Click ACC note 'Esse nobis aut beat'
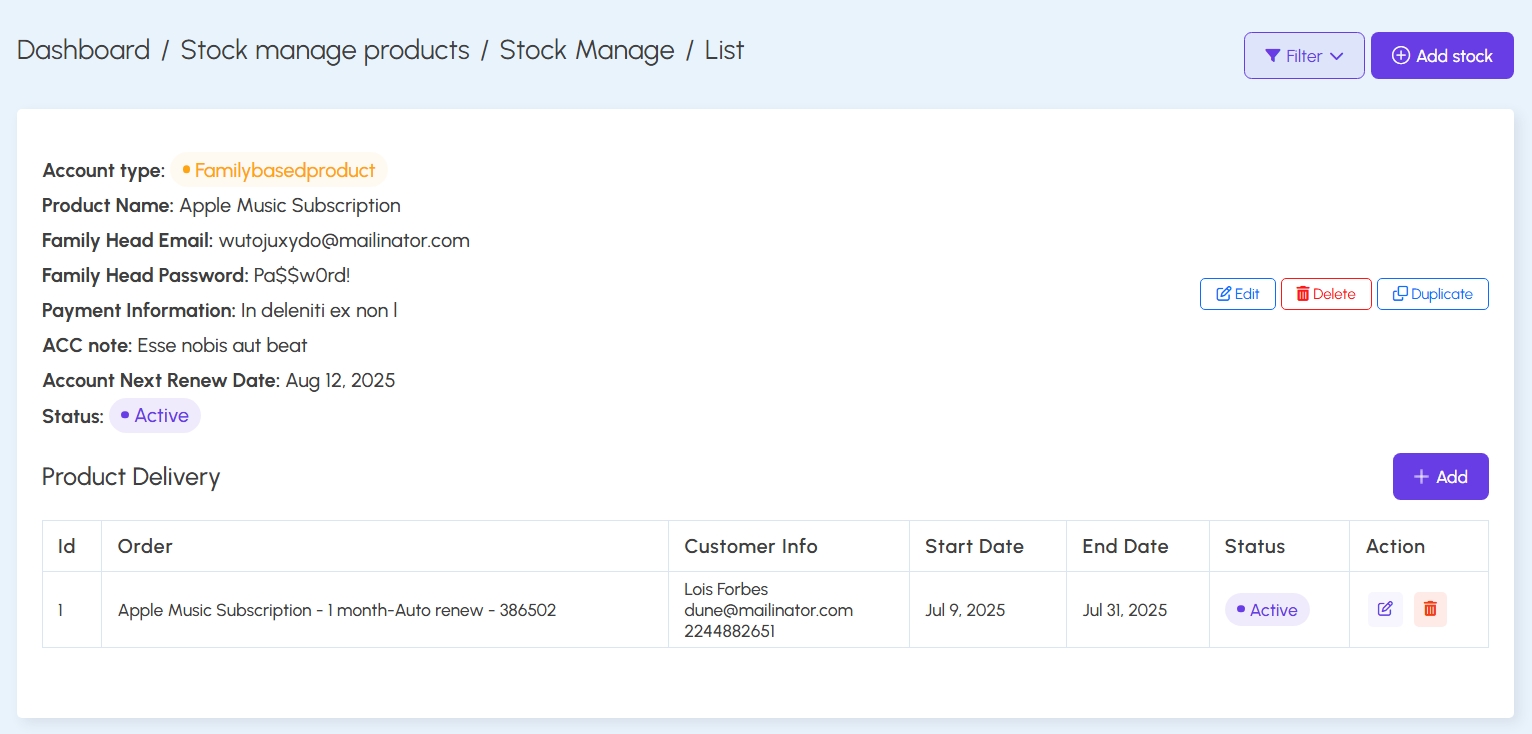Image resolution: width=1532 pixels, height=734 pixels. (x=222, y=346)
